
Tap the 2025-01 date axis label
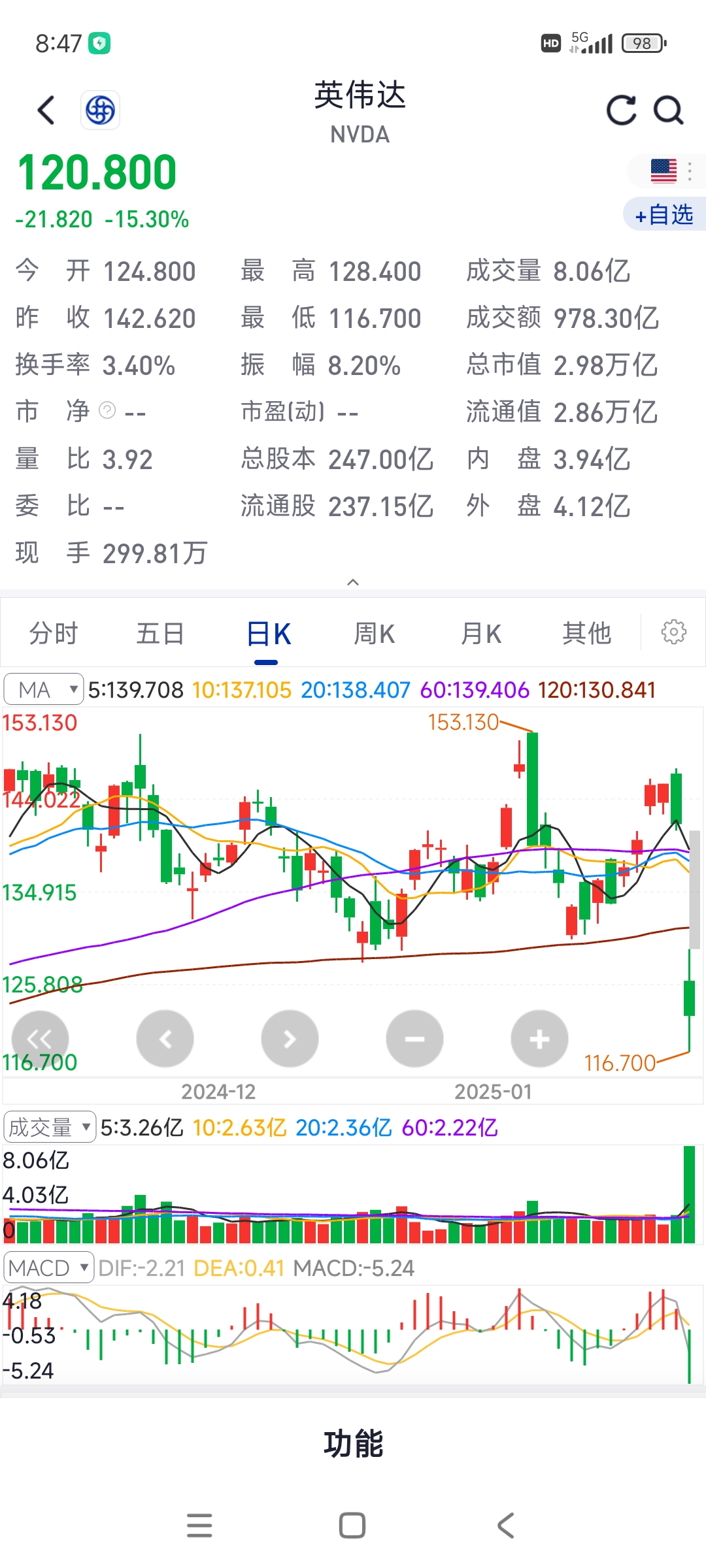click(494, 1092)
